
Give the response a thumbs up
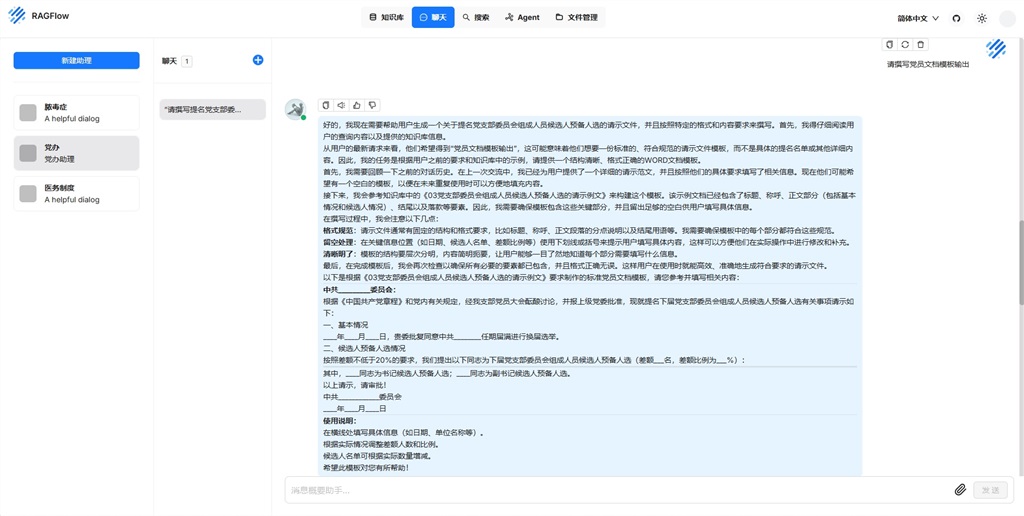(357, 105)
